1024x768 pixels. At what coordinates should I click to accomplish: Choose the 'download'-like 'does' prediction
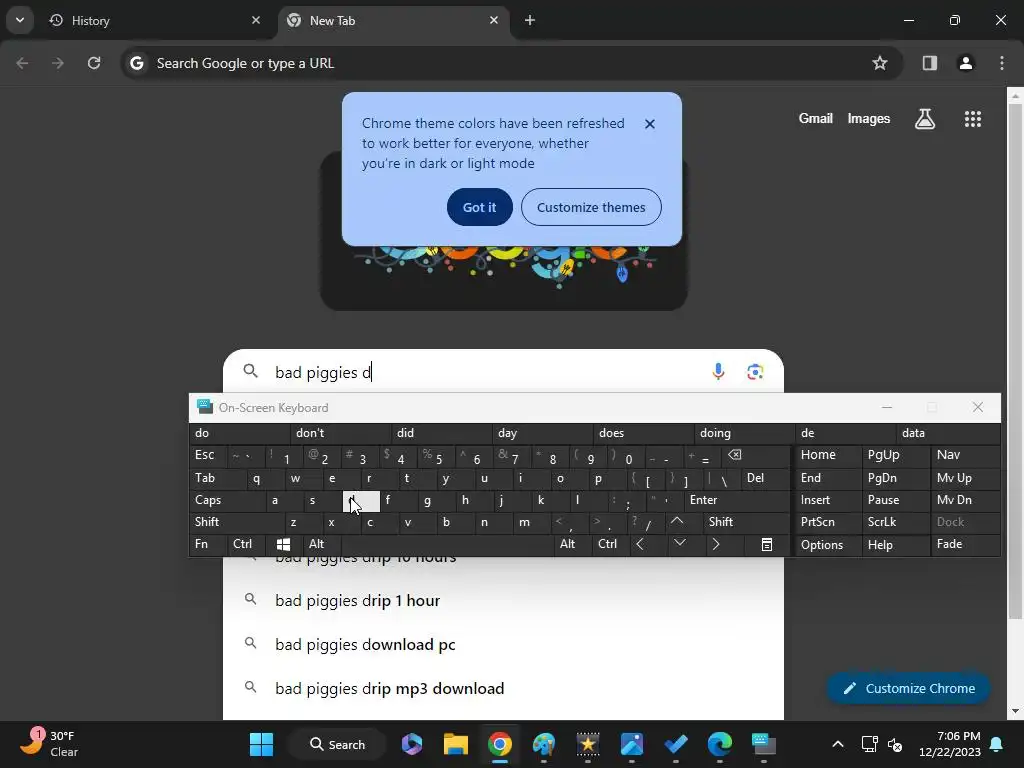point(643,433)
